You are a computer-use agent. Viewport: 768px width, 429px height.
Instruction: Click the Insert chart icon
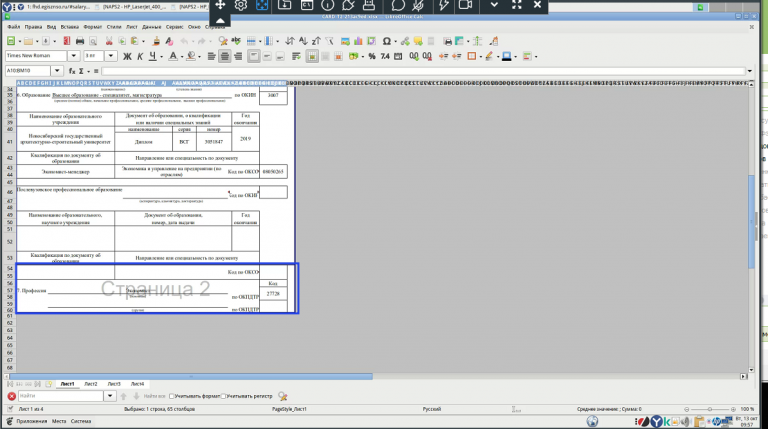coord(359,41)
